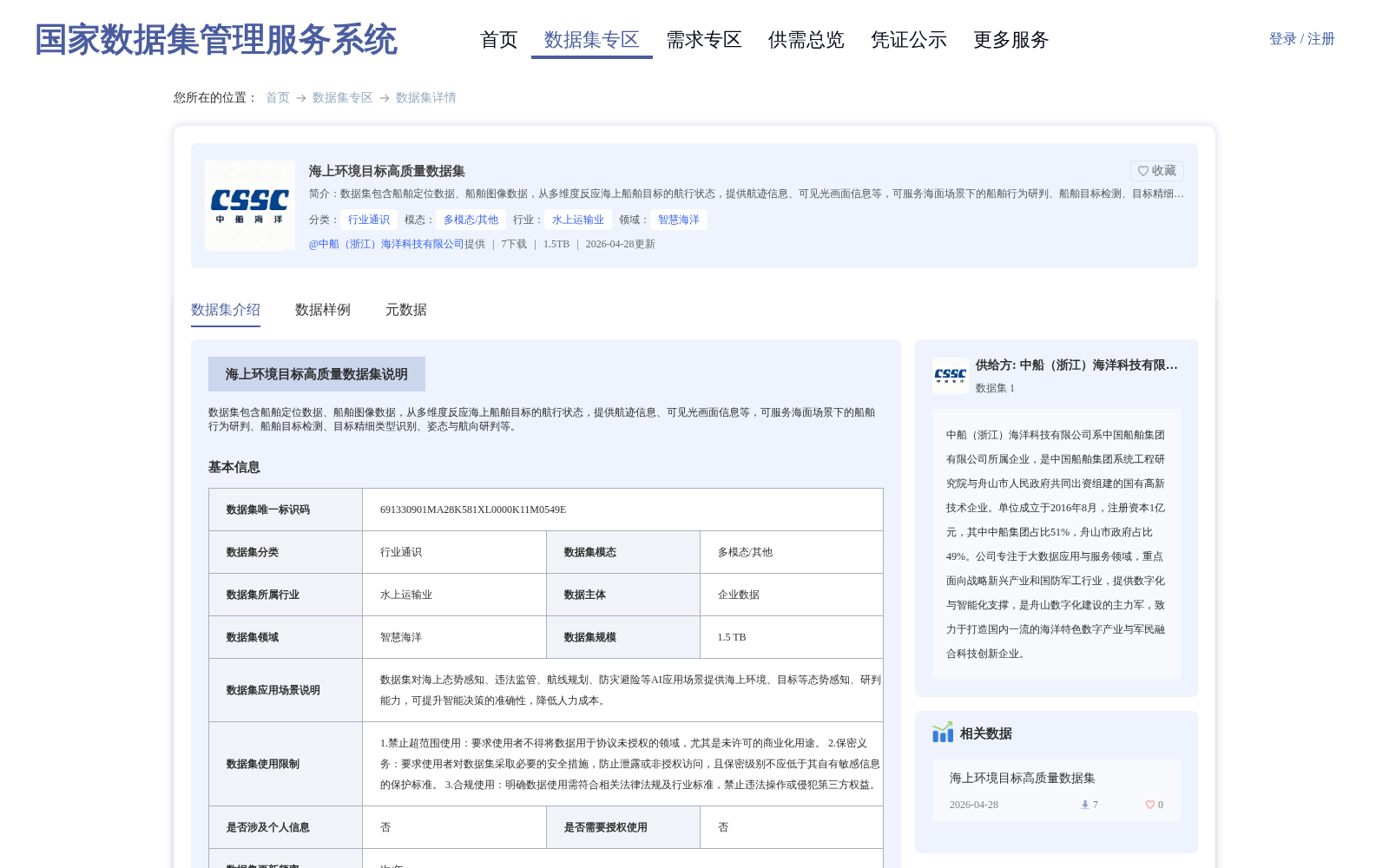Click the 国家数据集管理服务系统 site title
This screenshot has height=868, width=1389.
coord(215,40)
